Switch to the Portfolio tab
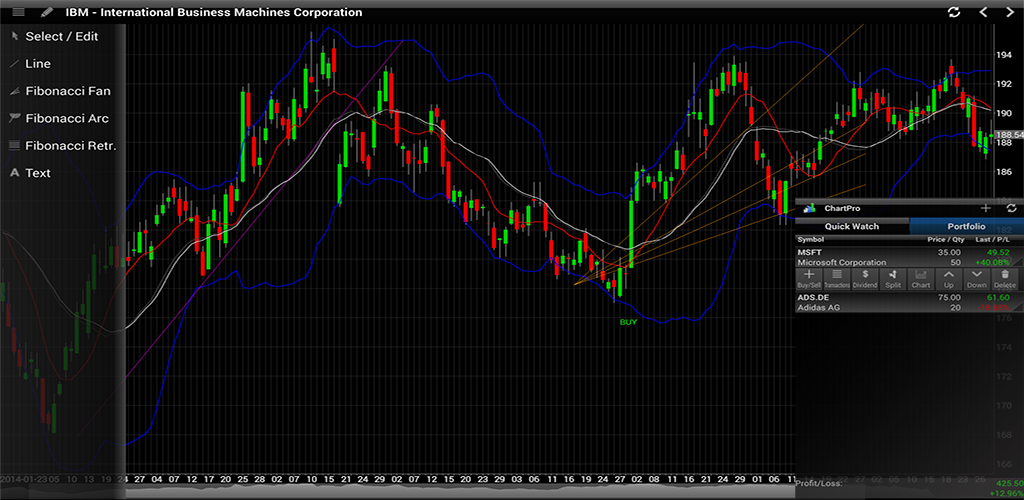The height and width of the screenshot is (500, 1024). (x=966, y=226)
